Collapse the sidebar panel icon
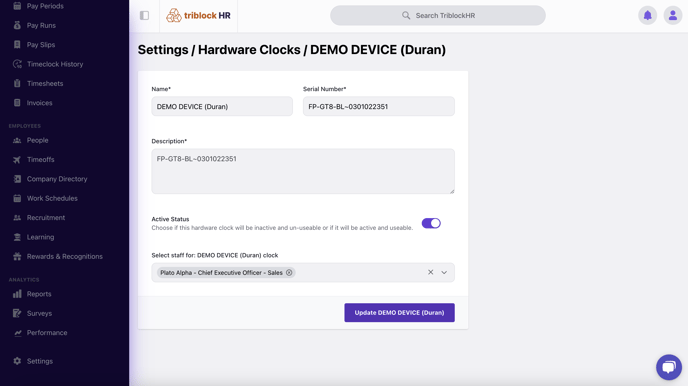Image resolution: width=688 pixels, height=386 pixels. [x=144, y=15]
